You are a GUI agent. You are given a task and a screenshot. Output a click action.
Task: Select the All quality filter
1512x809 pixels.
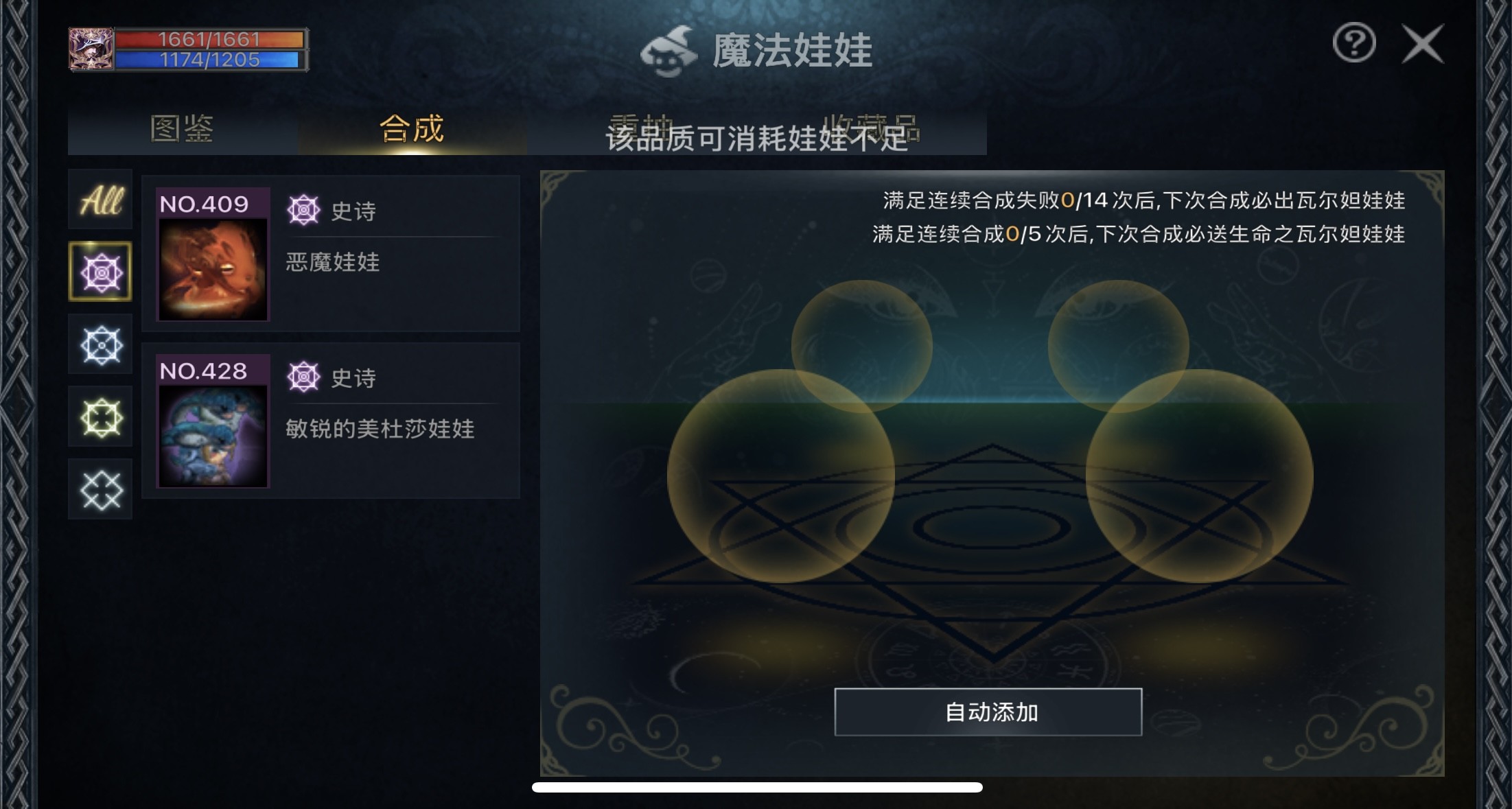(x=100, y=200)
